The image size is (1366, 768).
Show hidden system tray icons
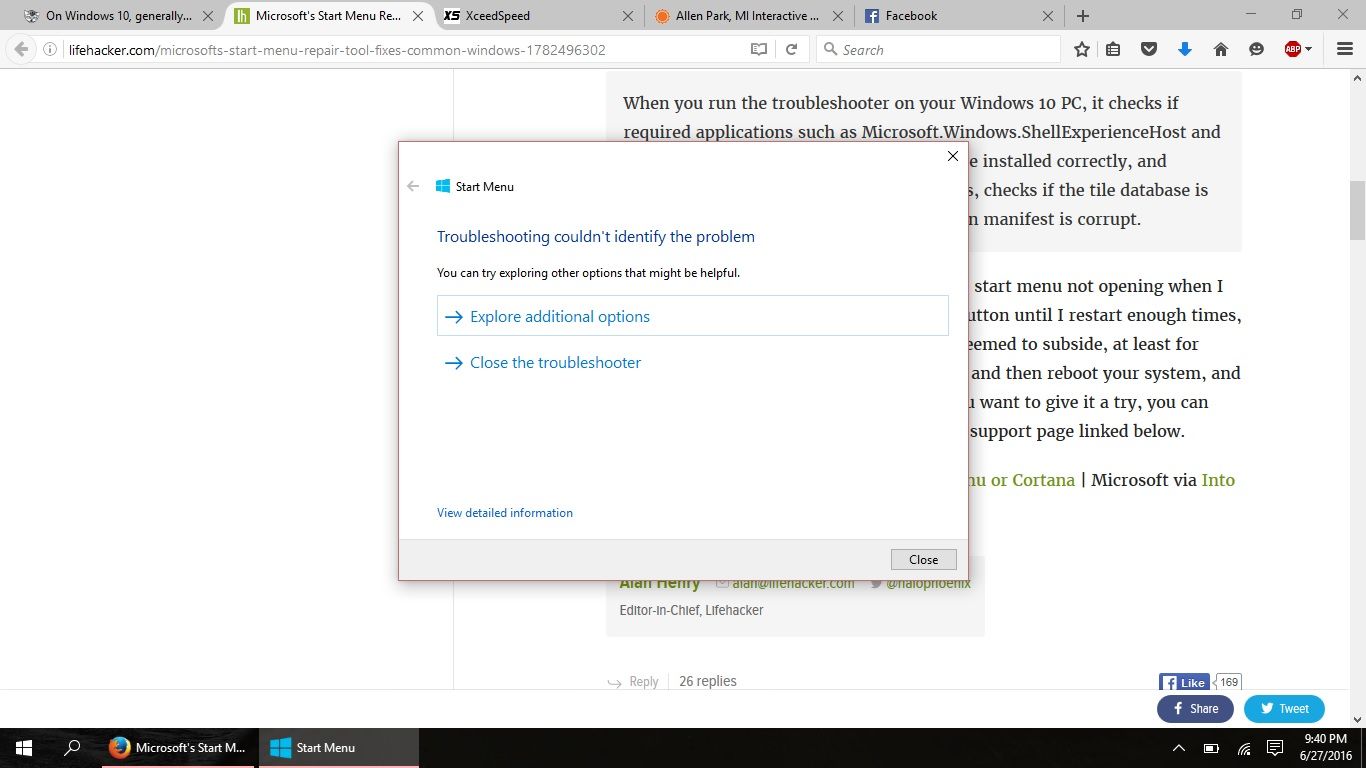point(1179,748)
